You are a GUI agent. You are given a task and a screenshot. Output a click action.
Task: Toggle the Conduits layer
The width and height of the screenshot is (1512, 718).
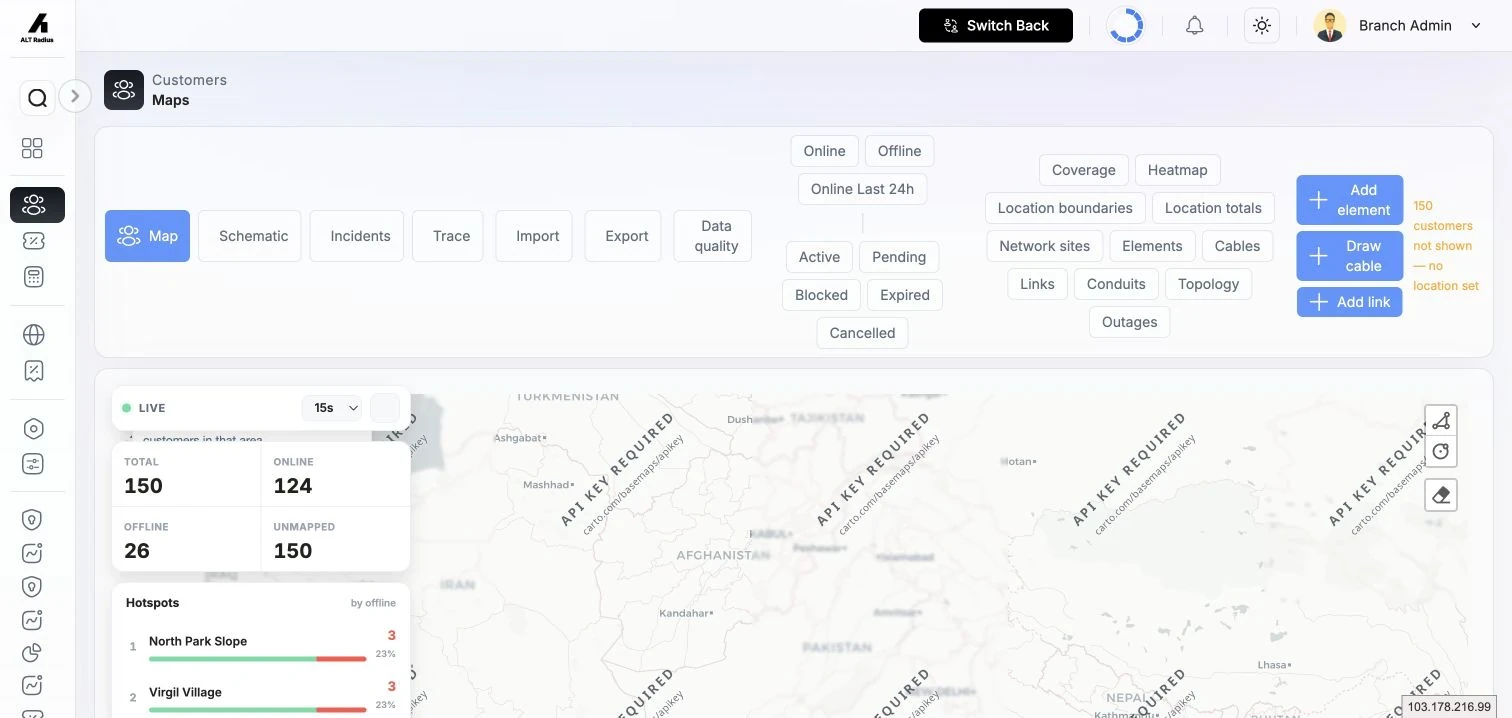[1116, 284]
